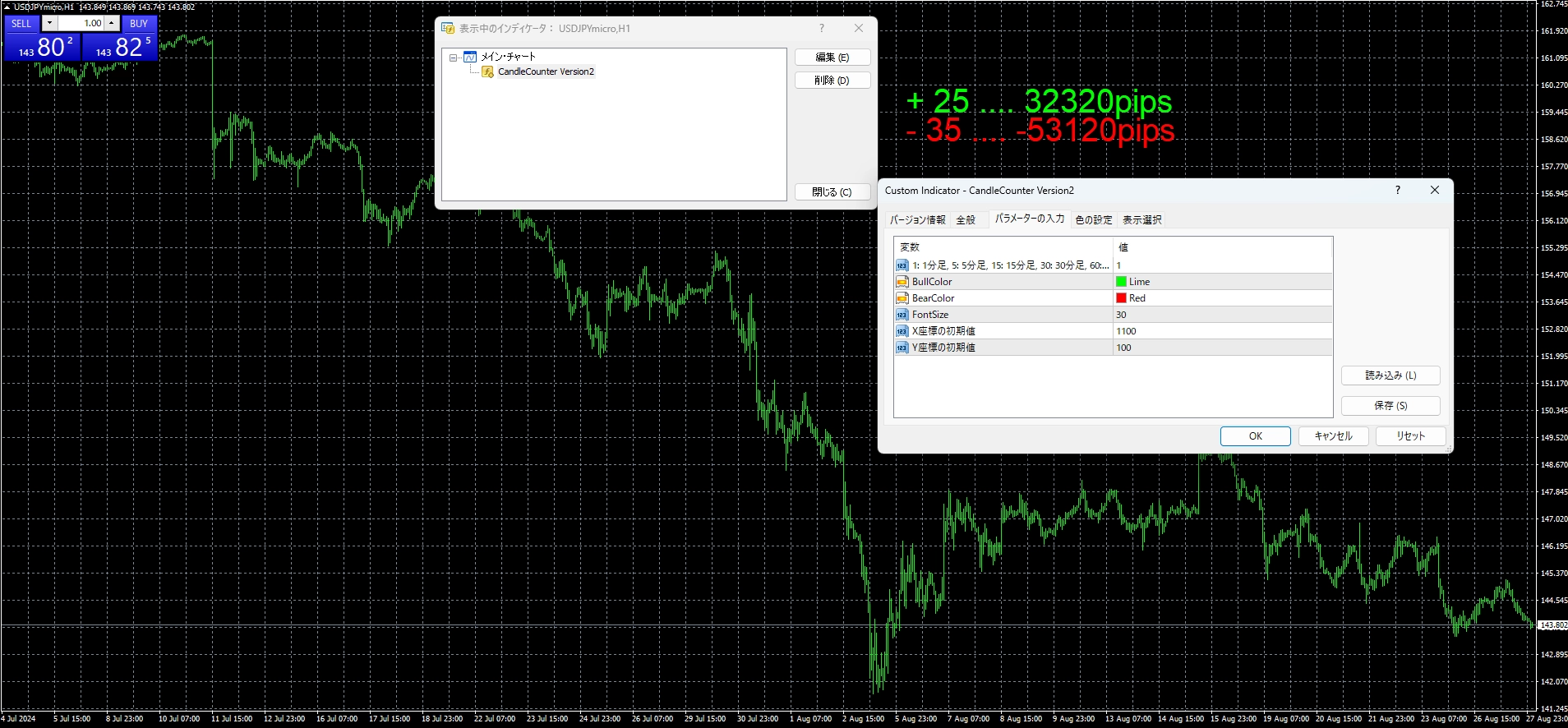The height and width of the screenshot is (728, 1568).
Task: Click the lot size 1.00 input field
Action: (81, 23)
